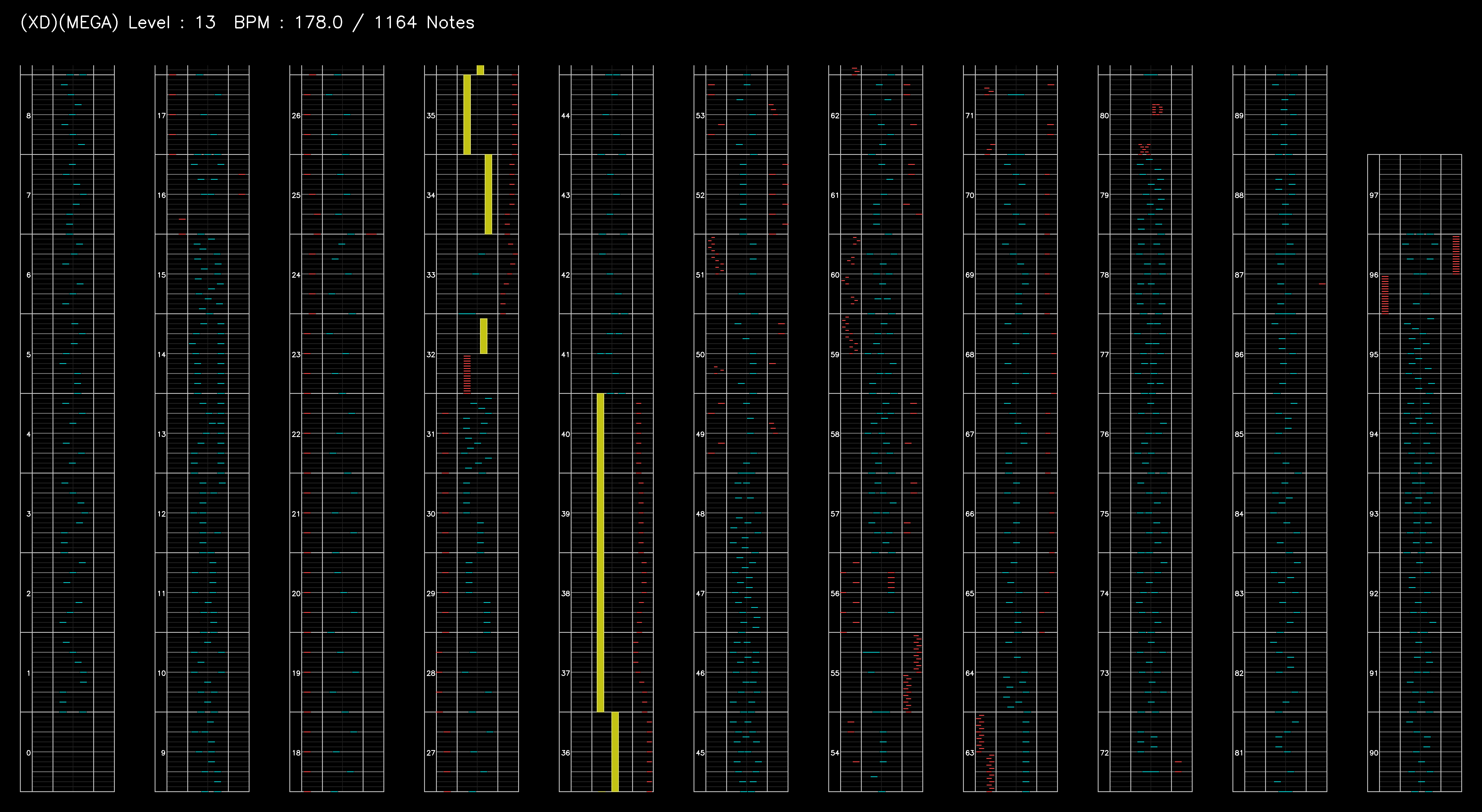Select measure number 97 label
The width and height of the screenshot is (1482, 812).
click(x=1373, y=196)
